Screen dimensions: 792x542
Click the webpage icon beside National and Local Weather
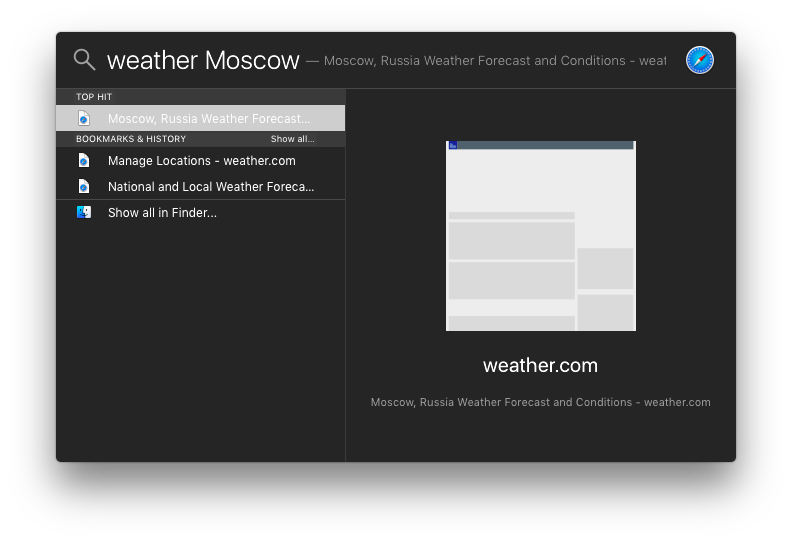(x=84, y=186)
